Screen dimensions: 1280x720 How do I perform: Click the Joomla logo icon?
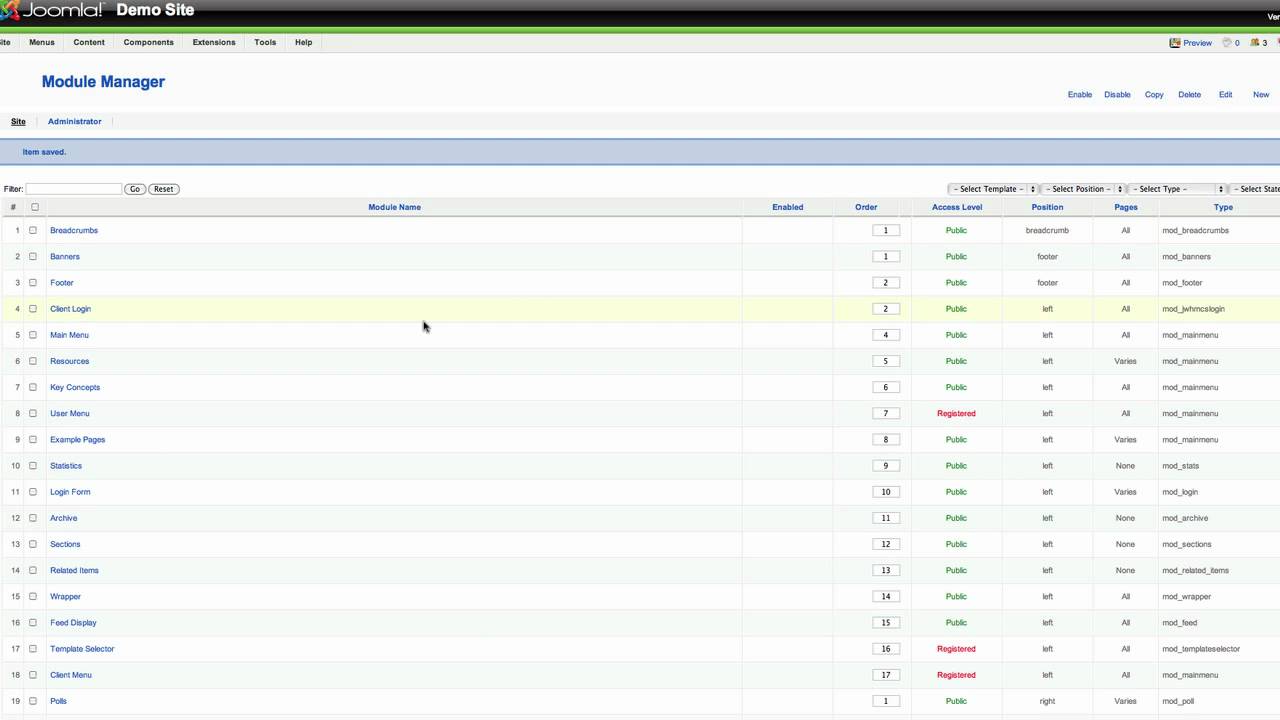pos(9,10)
